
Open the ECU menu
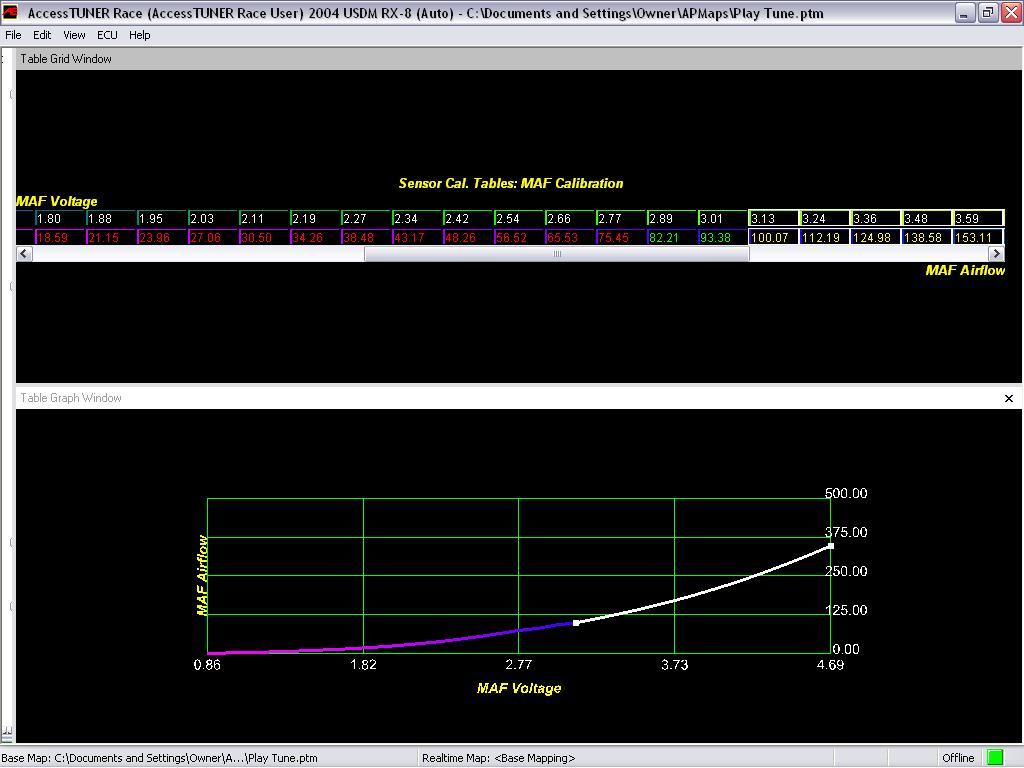(x=107, y=35)
